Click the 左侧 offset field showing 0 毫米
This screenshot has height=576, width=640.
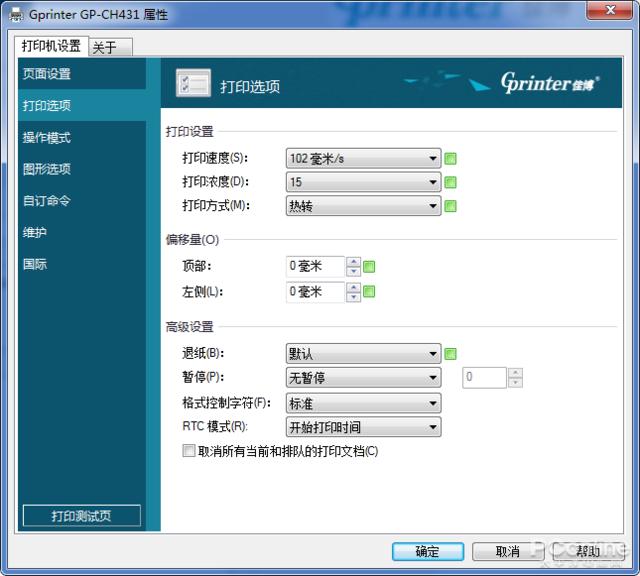tap(316, 292)
